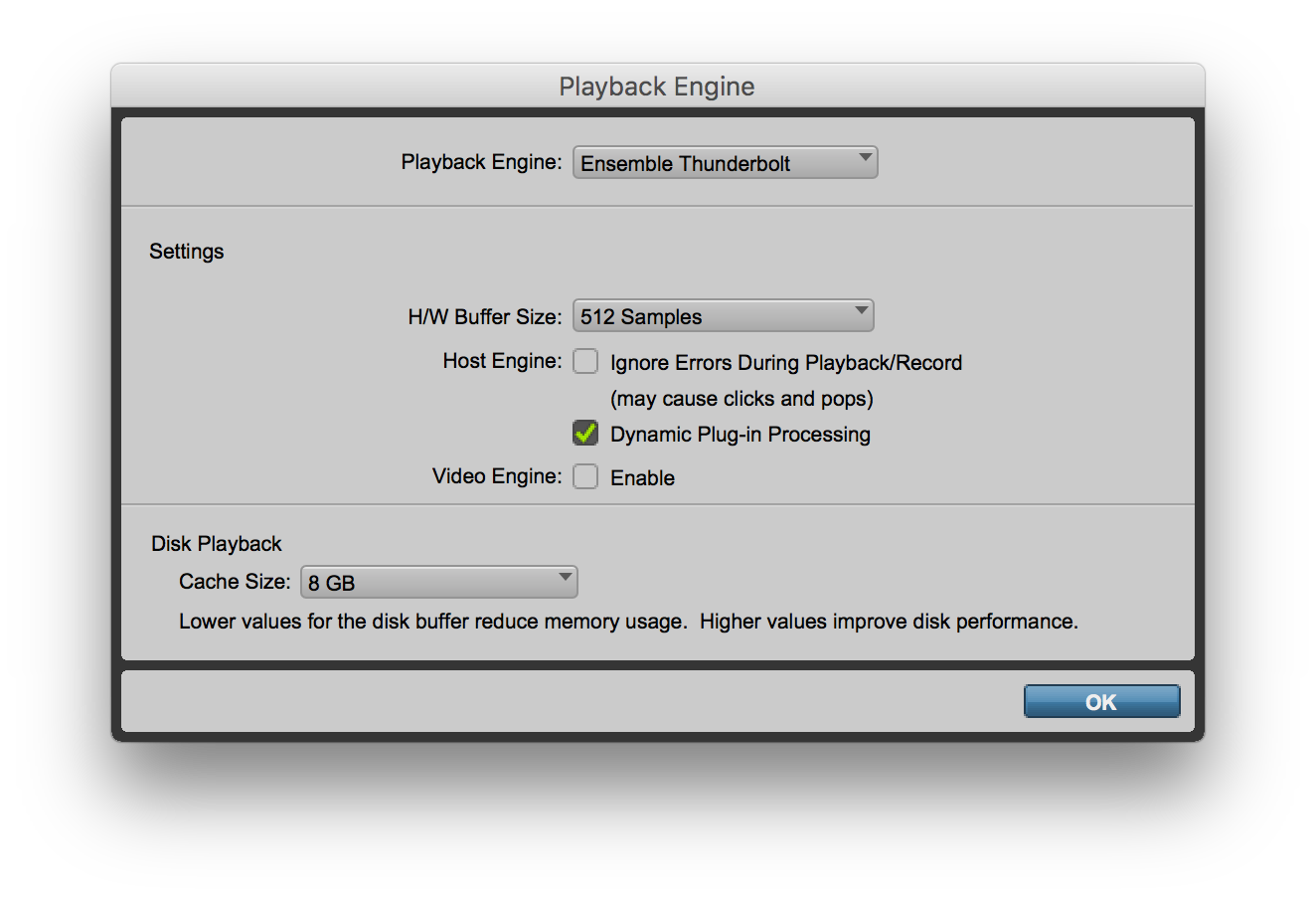Open the Cache Size dropdown

tap(438, 582)
